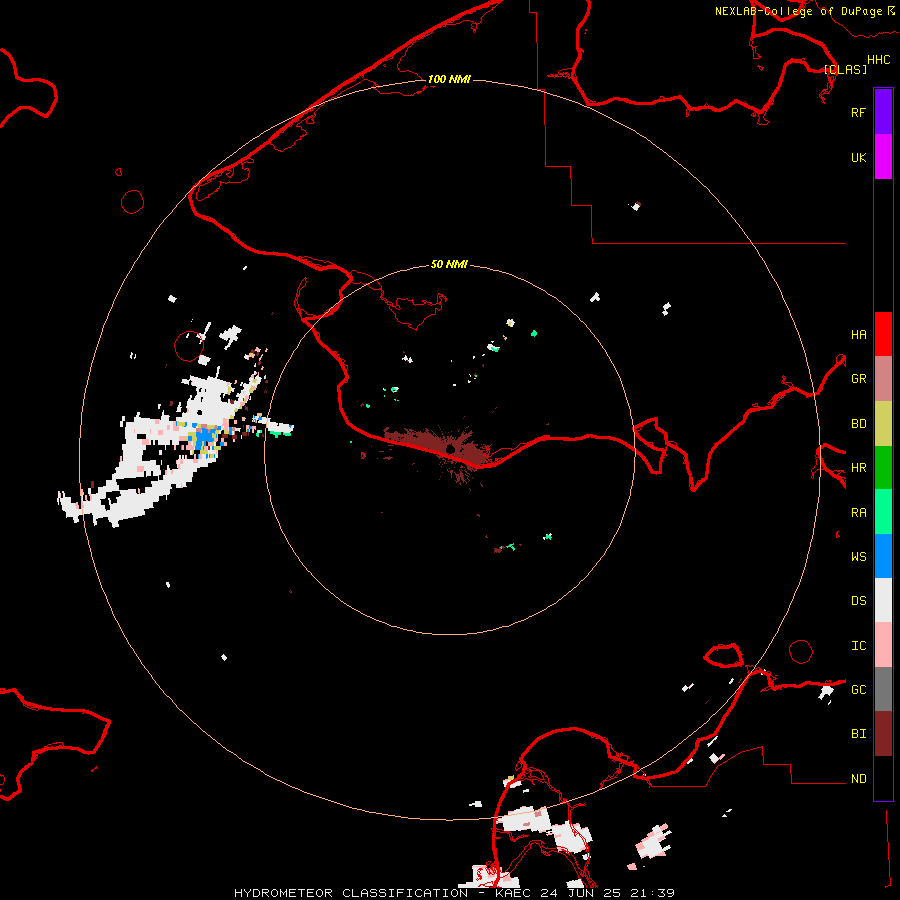Click the BD legend label
The image size is (900, 900).
(858, 424)
